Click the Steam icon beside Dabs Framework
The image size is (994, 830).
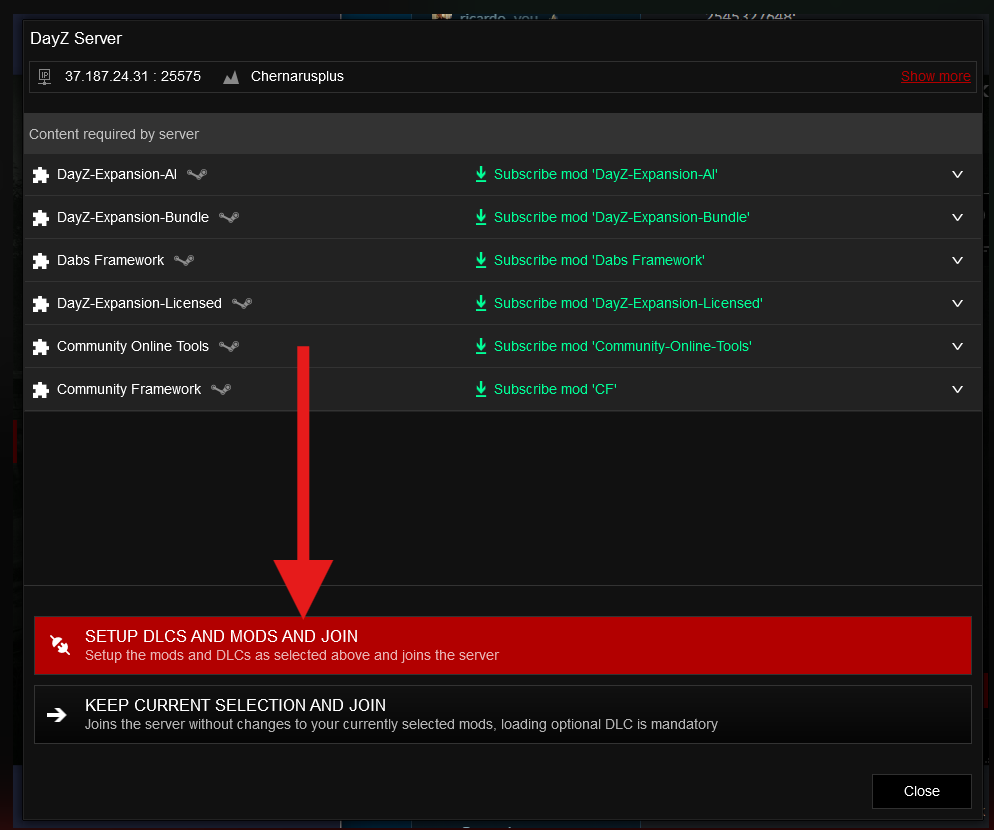pos(184,260)
